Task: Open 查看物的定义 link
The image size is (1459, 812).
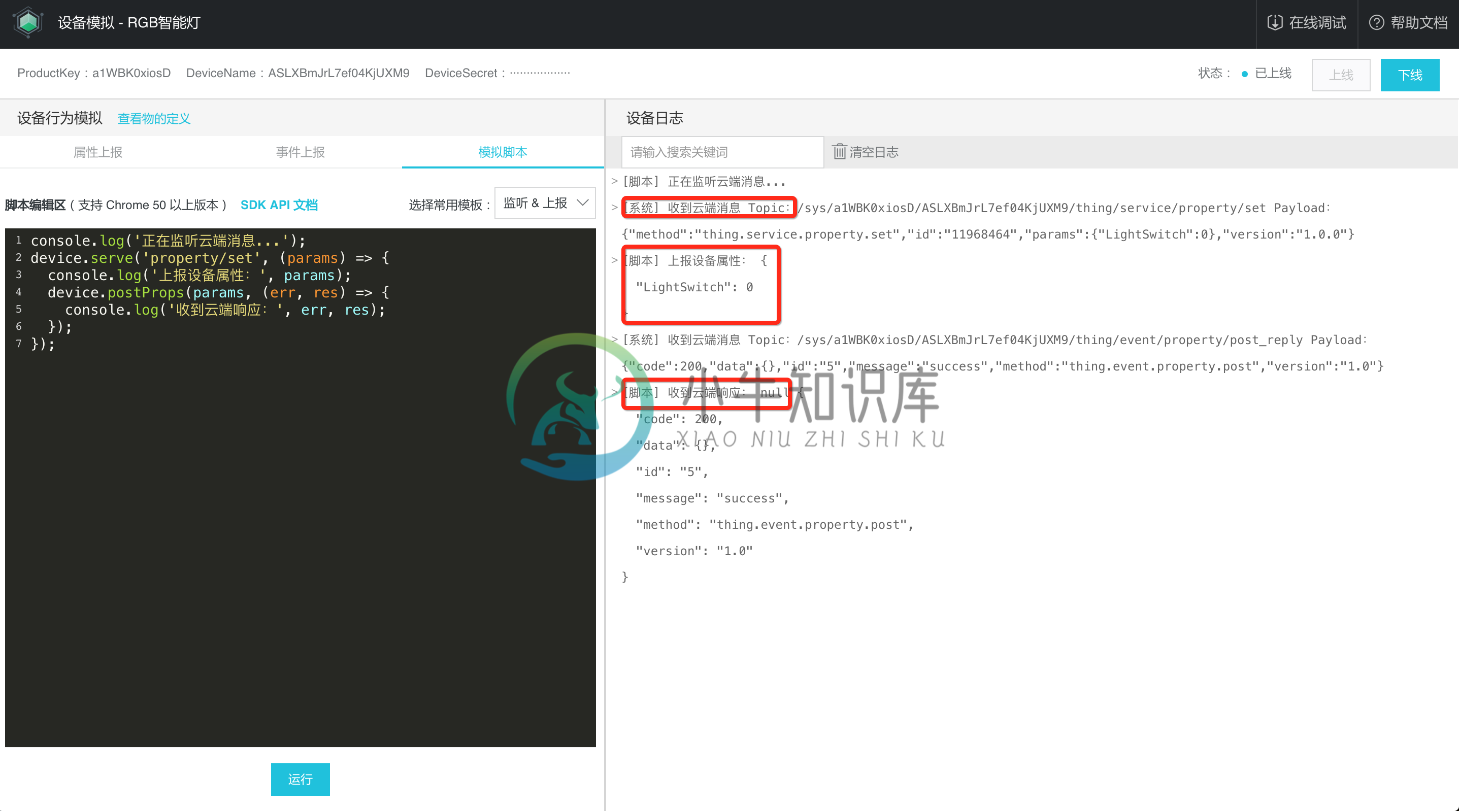Action: click(154, 118)
